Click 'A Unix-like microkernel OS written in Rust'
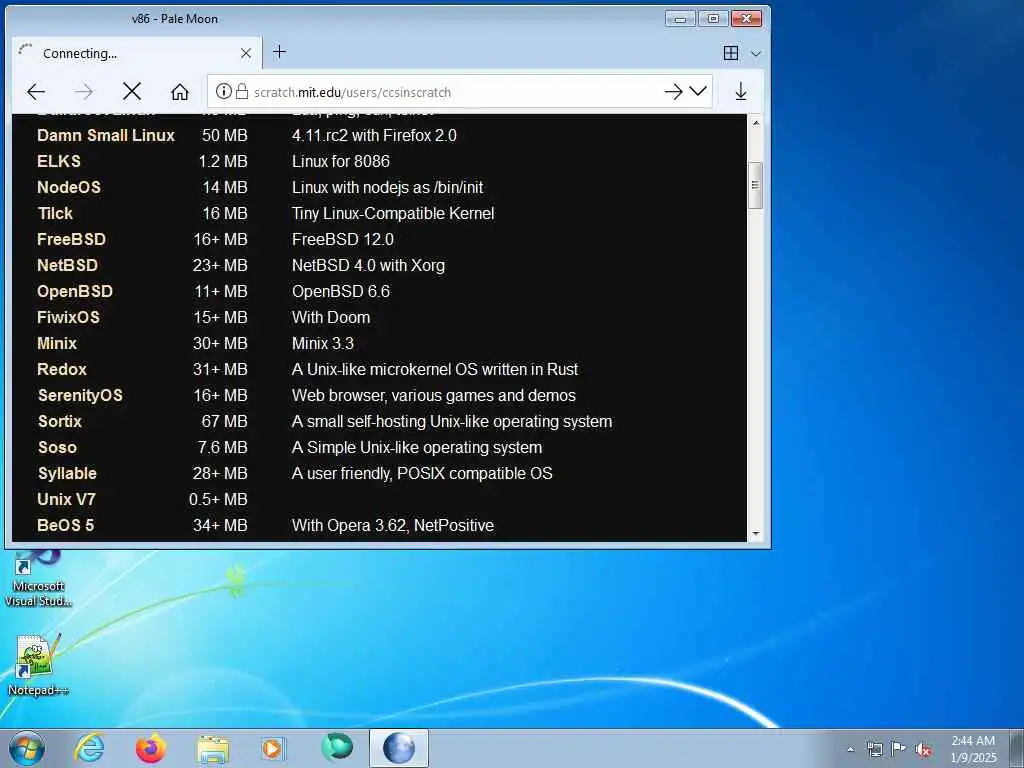This screenshot has height=768, width=1024. click(x=435, y=370)
